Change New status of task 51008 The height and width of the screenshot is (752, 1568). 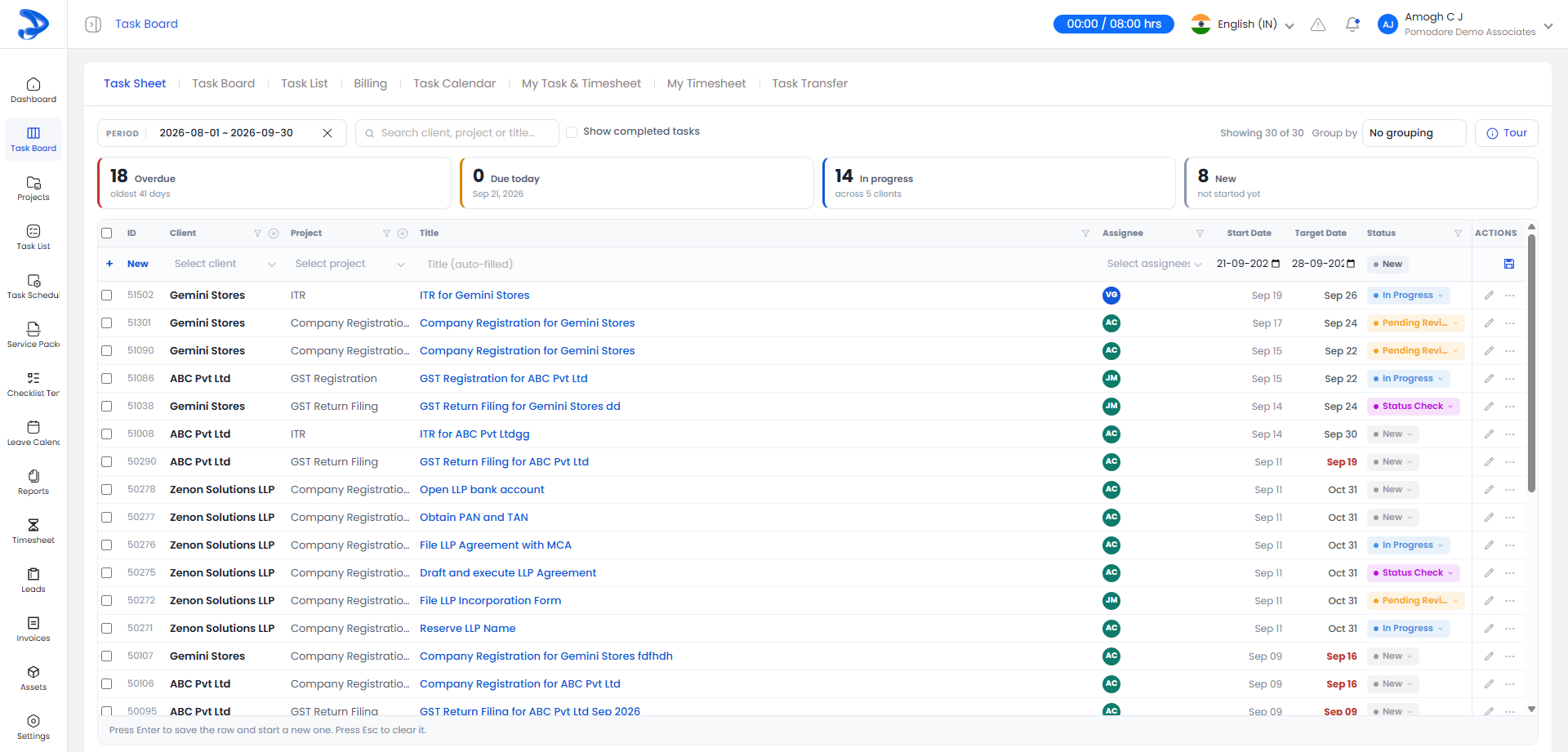point(1393,434)
